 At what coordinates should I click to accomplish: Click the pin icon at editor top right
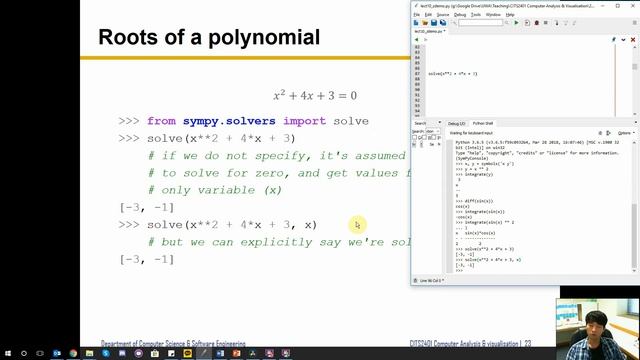click(x=613, y=40)
